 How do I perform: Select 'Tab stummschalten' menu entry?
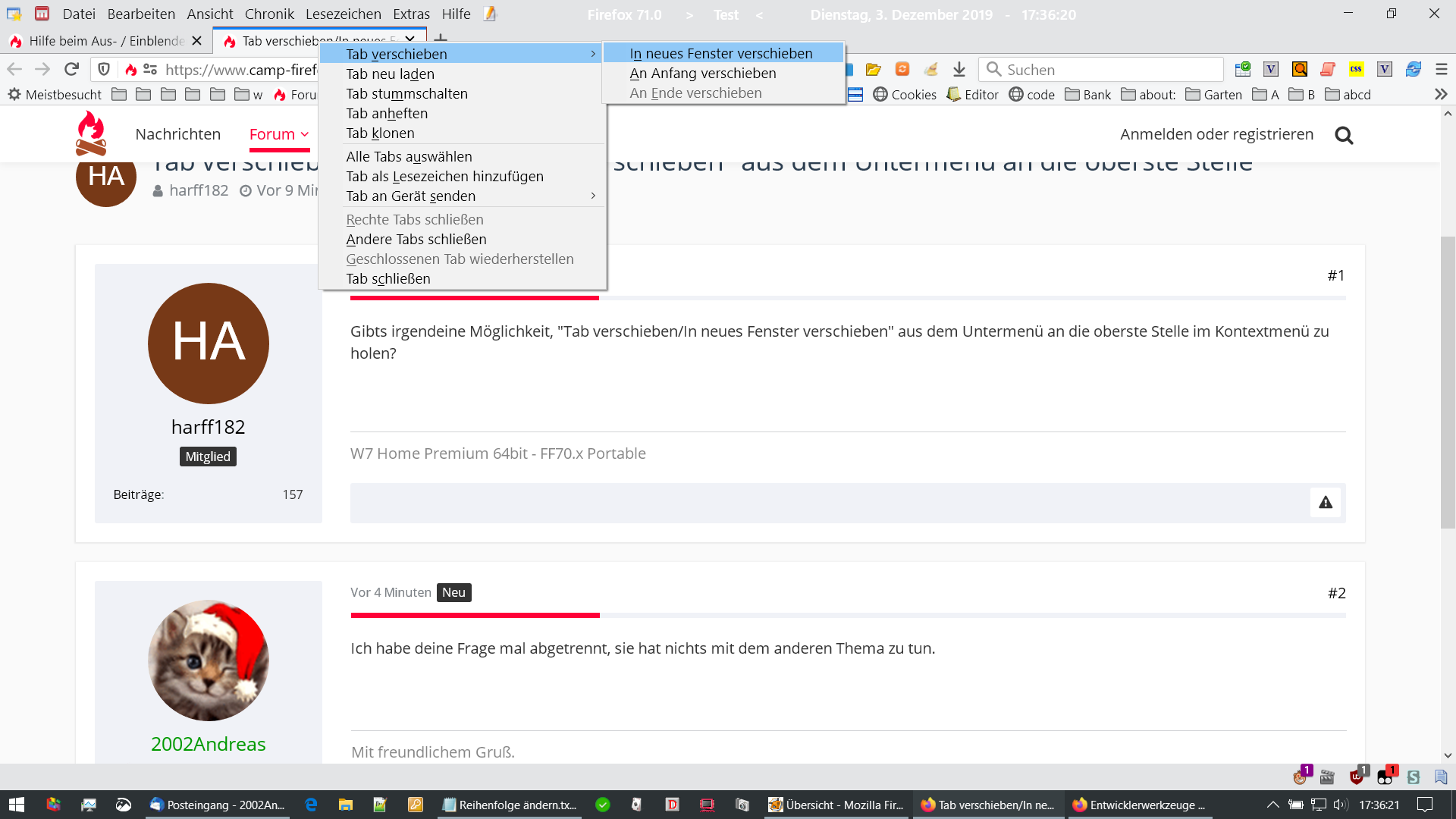click(x=406, y=94)
